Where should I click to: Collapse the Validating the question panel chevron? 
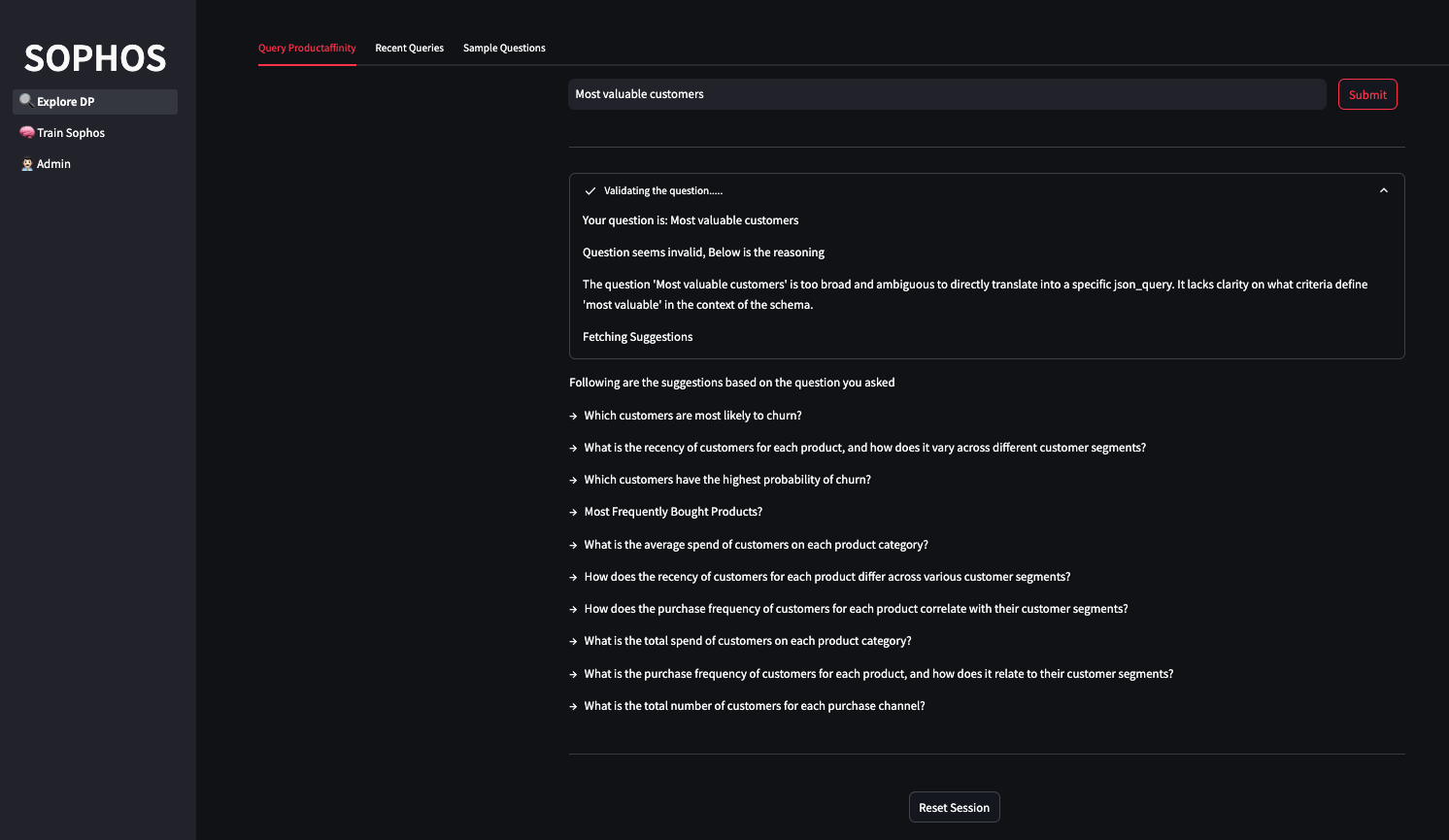(1384, 190)
